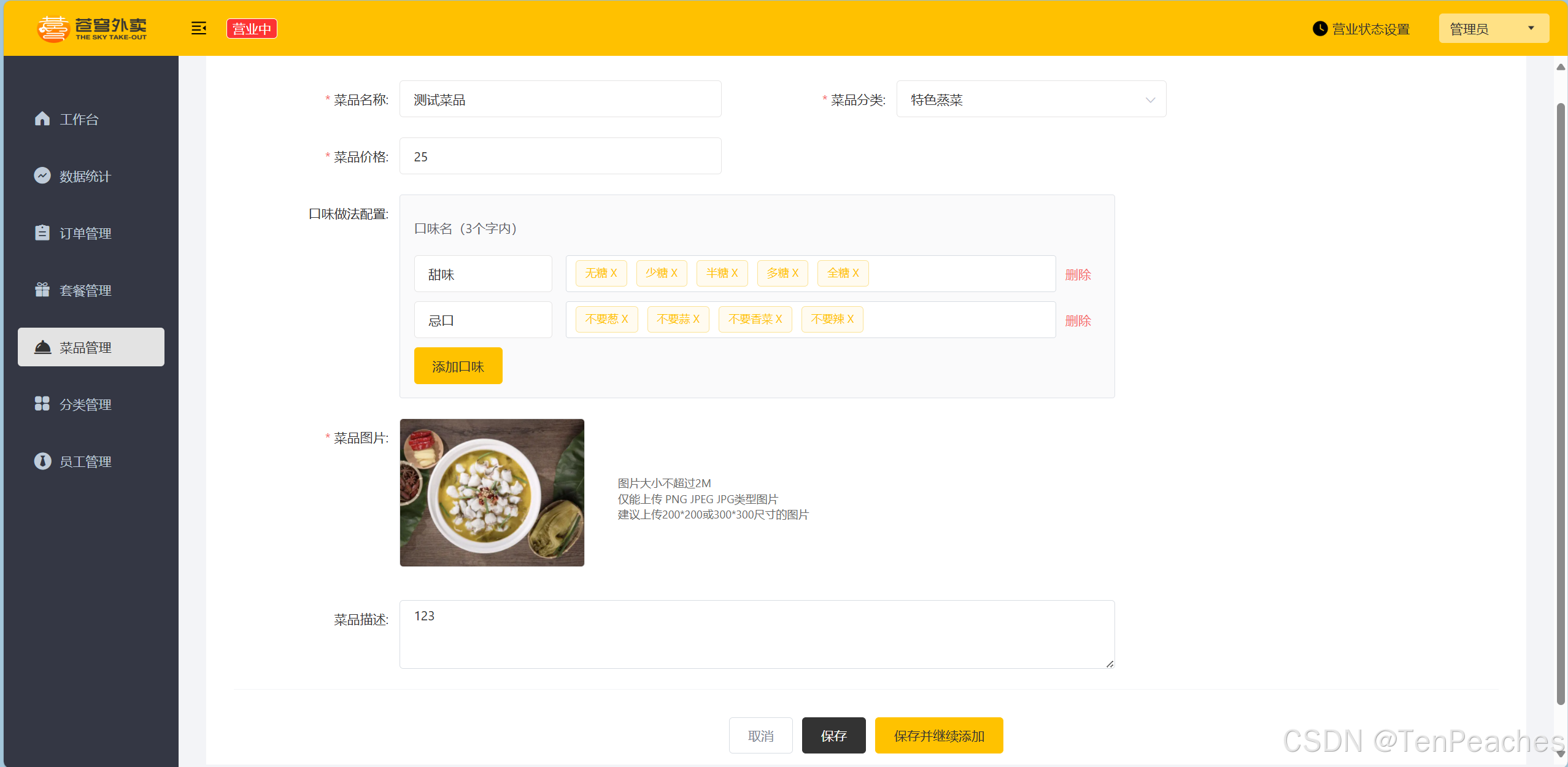Remove the 不要蒜 tag
1568x767 pixels.
pos(697,319)
